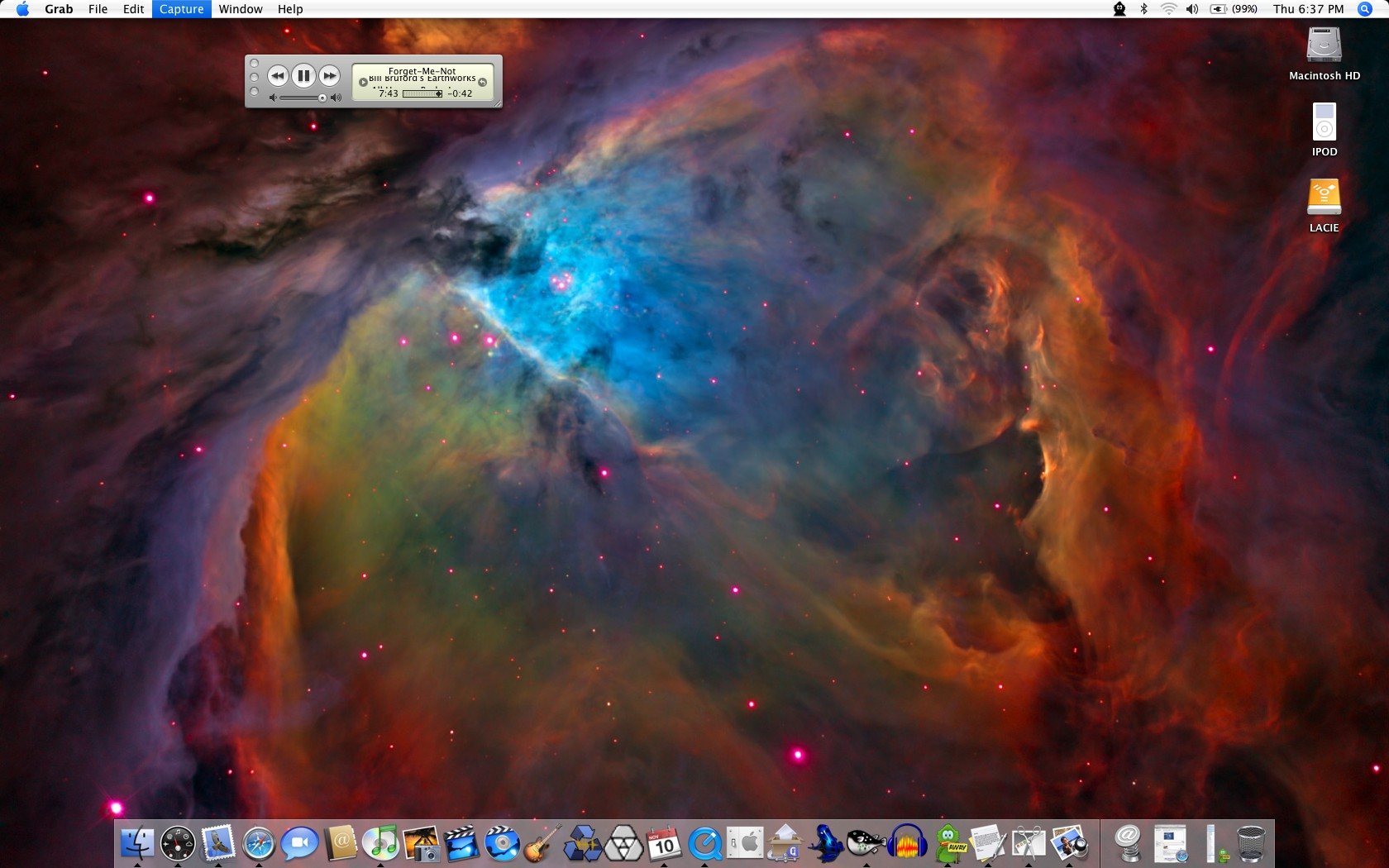Open Audacity headphones icon in dock

tap(907, 843)
